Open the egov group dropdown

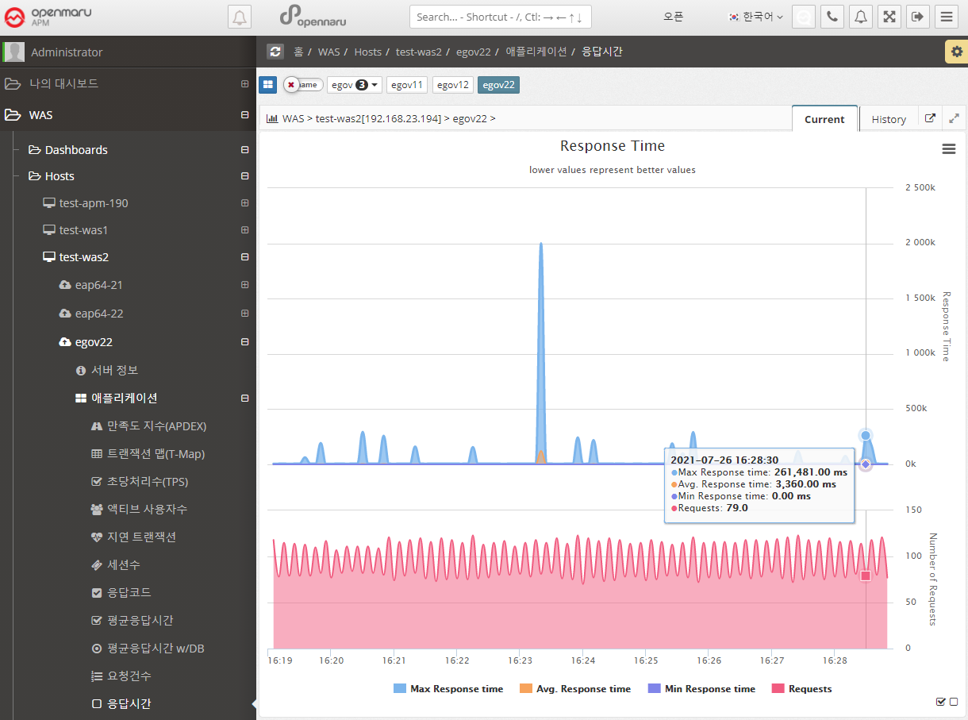pyautogui.click(x=355, y=85)
